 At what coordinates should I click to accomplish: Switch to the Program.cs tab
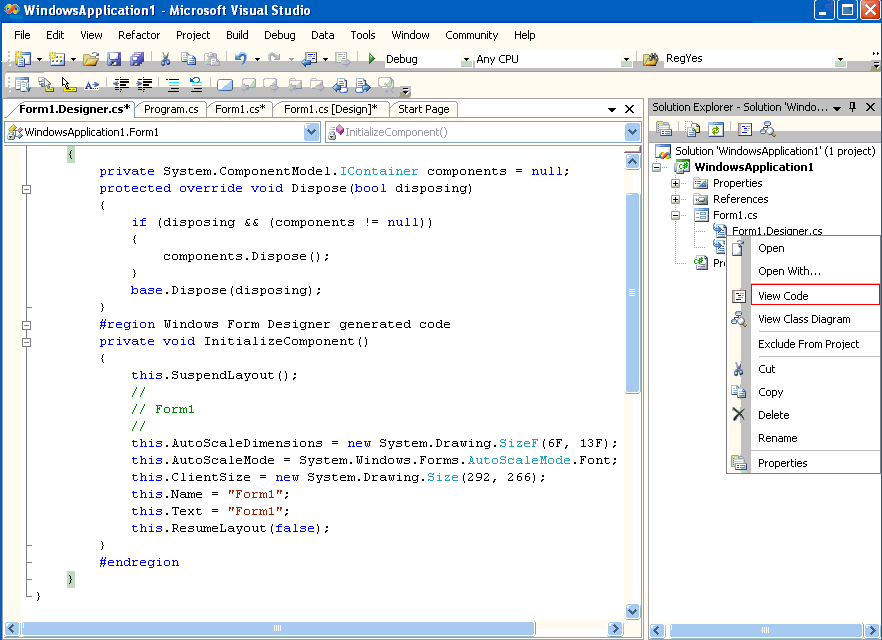[171, 109]
